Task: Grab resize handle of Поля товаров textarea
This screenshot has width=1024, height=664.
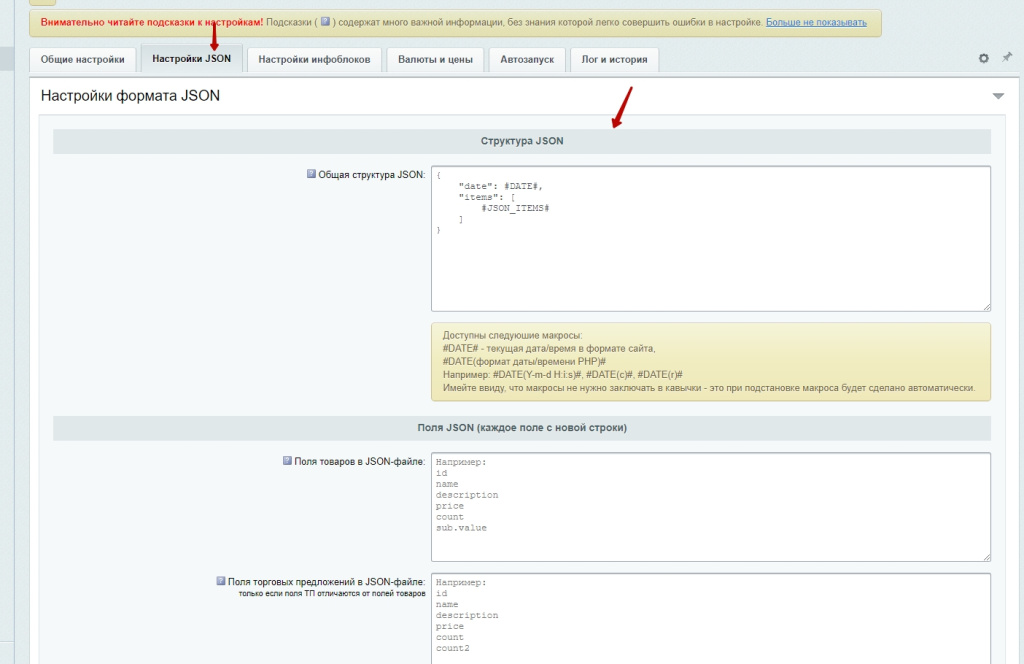Action: [x=986, y=557]
